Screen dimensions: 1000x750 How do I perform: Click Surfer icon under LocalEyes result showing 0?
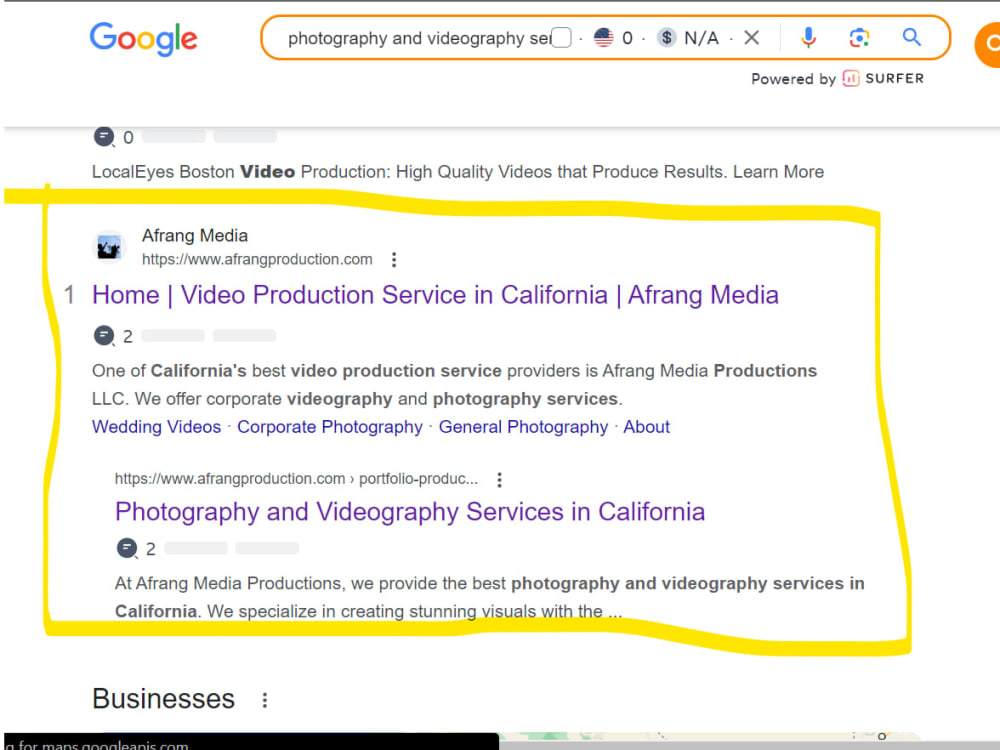tap(104, 136)
